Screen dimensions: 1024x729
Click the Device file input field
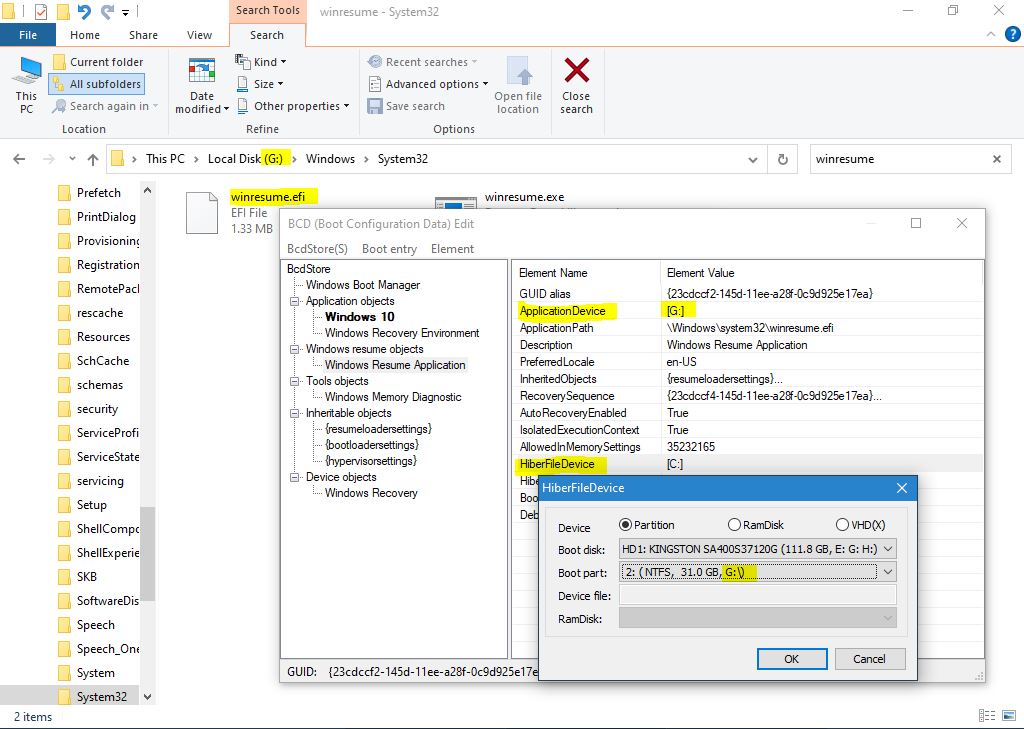757,596
